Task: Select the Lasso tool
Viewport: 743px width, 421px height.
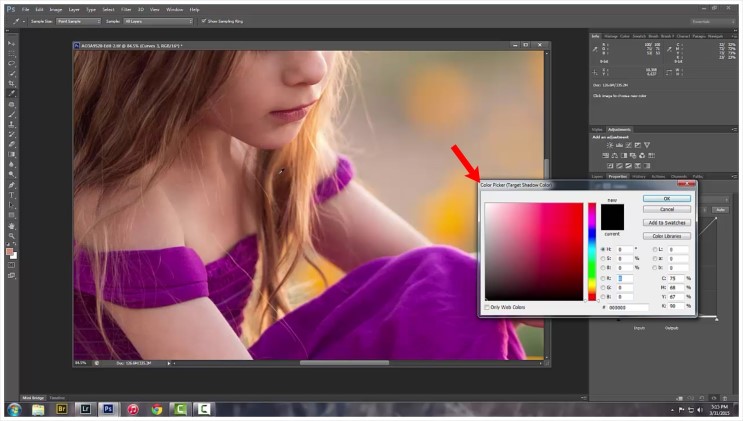Action: pos(11,63)
